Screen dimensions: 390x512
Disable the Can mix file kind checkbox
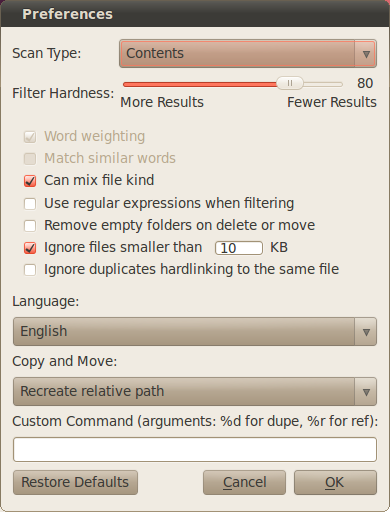(x=30, y=181)
